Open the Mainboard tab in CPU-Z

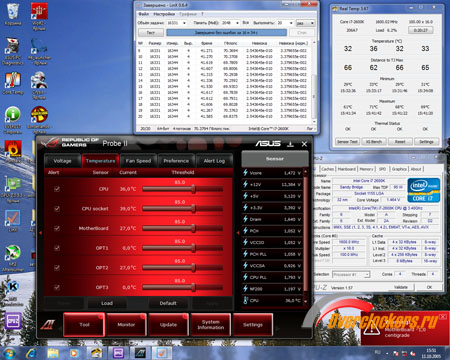click(347, 169)
